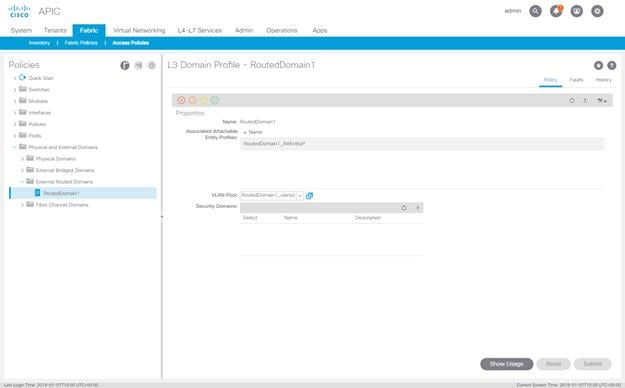
Task: Expand the Policies tree node
Action: 15,124
